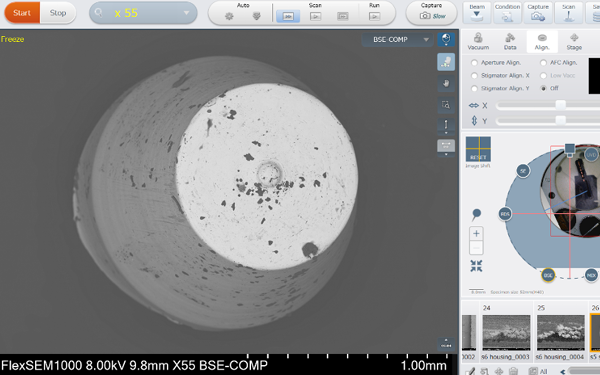Click the Slow capture speed label
The width and height of the screenshot is (600, 375).
coord(439,16)
